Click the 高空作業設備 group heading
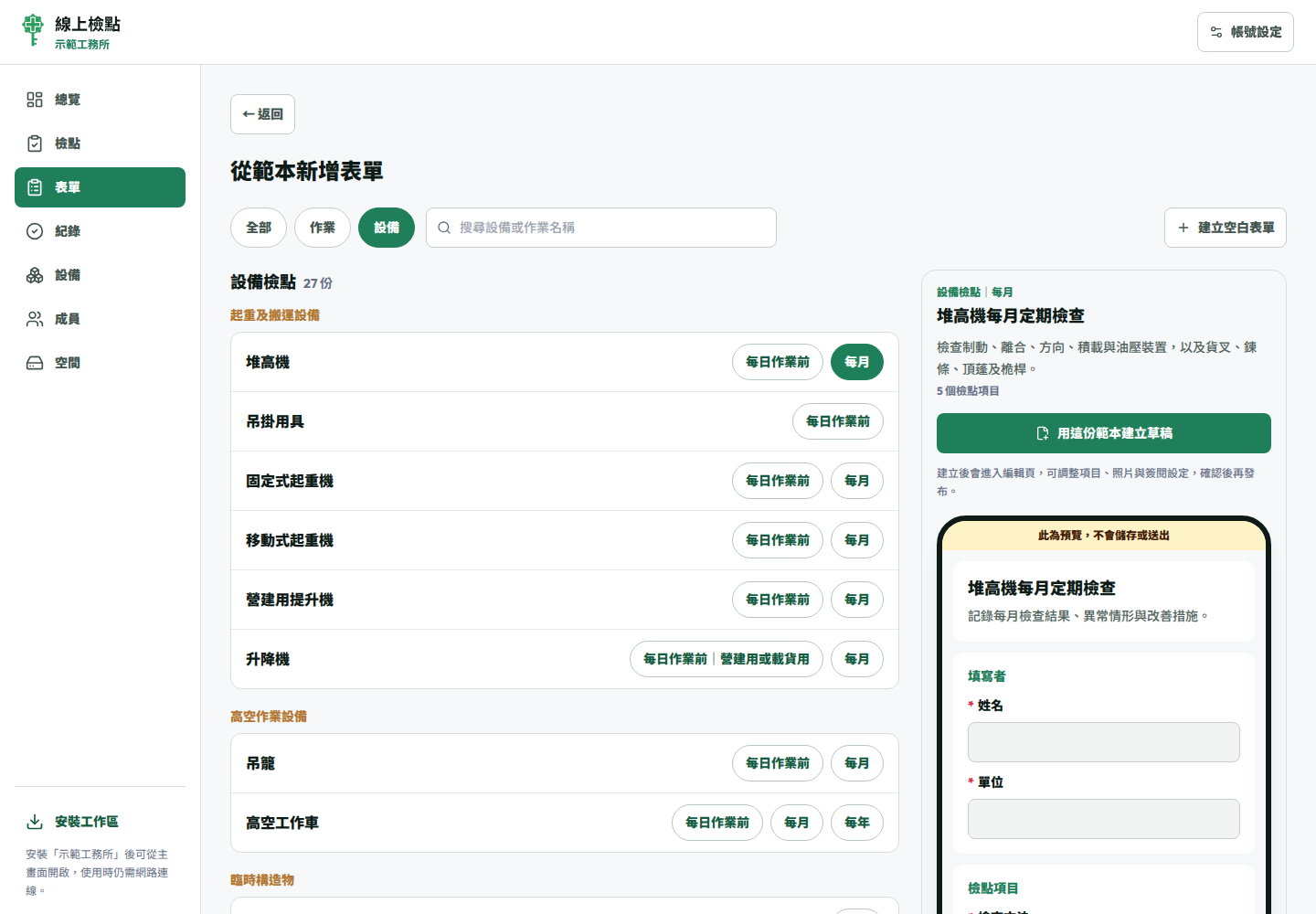Image resolution: width=1316 pixels, height=914 pixels. (x=269, y=717)
